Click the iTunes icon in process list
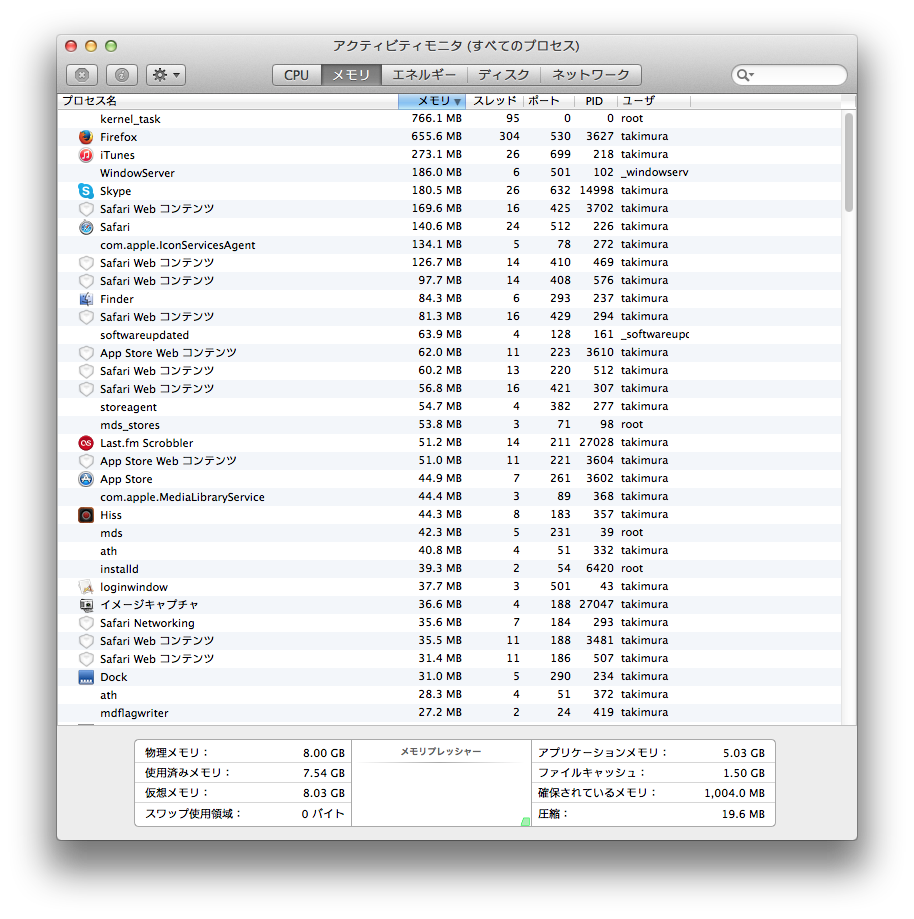 pyautogui.click(x=86, y=155)
